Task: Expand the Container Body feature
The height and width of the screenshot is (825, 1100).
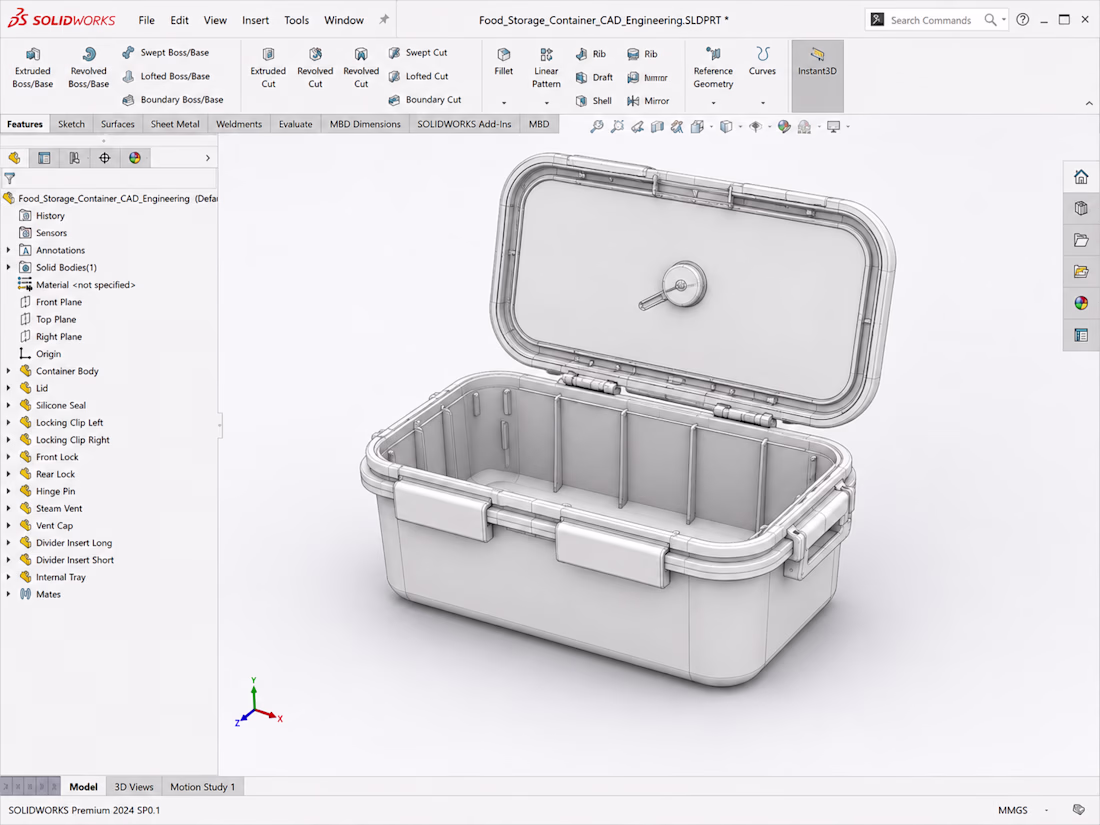Action: coord(8,370)
